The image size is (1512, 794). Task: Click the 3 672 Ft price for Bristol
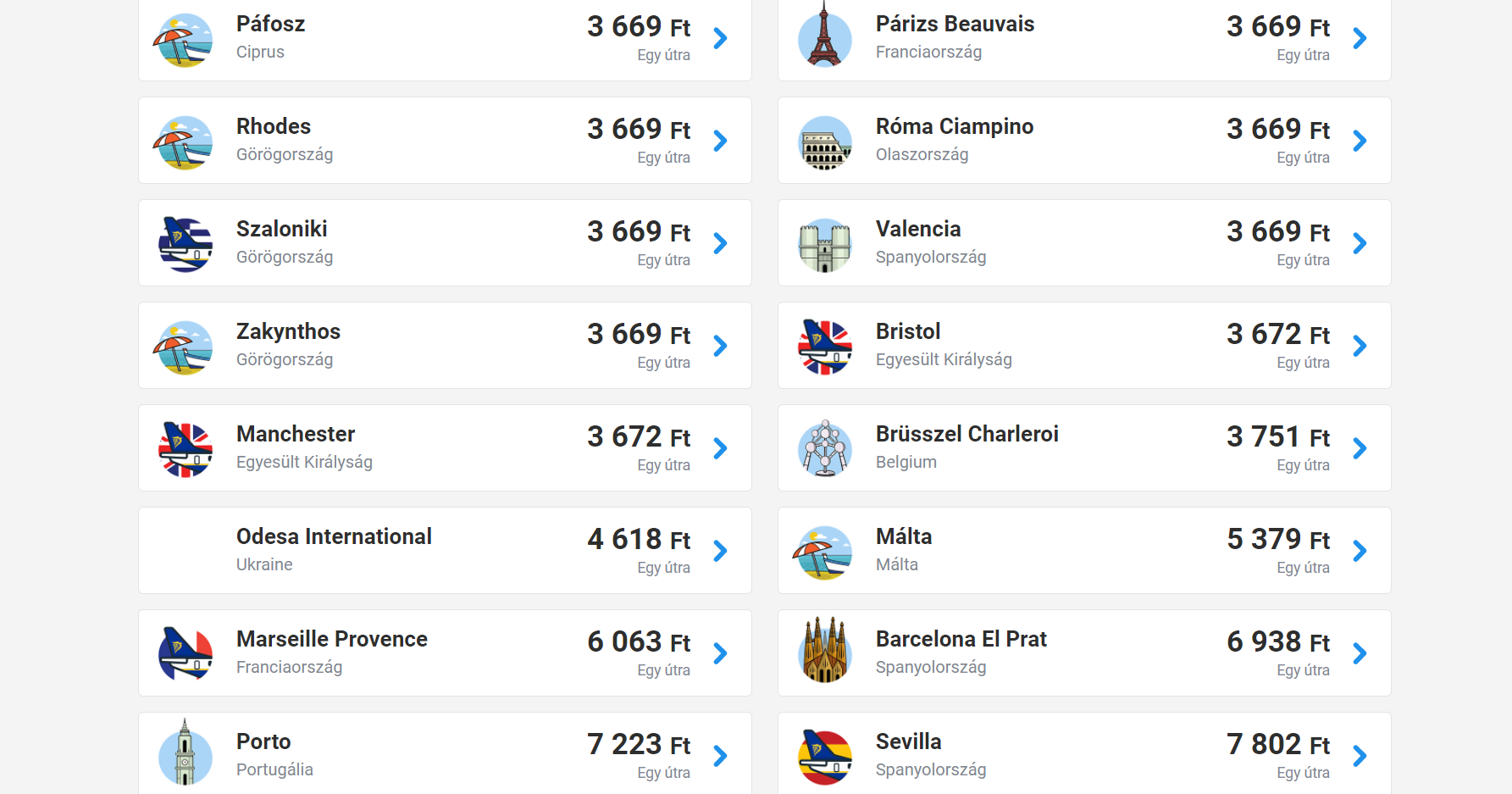(1277, 334)
